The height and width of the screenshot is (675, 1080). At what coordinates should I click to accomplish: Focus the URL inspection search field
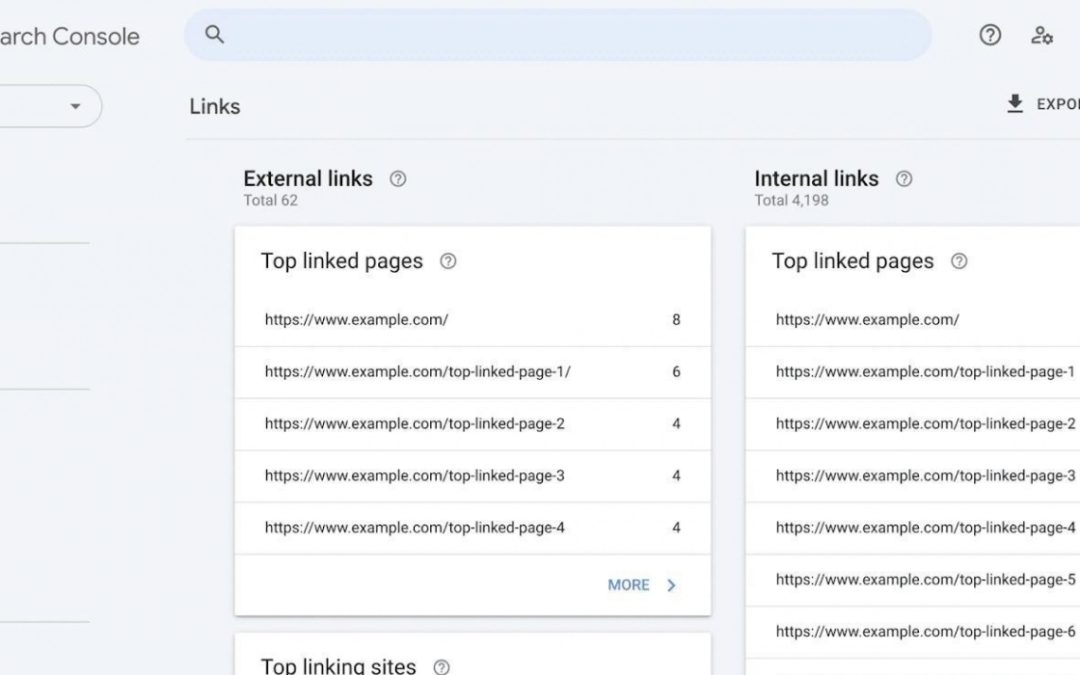tap(557, 35)
